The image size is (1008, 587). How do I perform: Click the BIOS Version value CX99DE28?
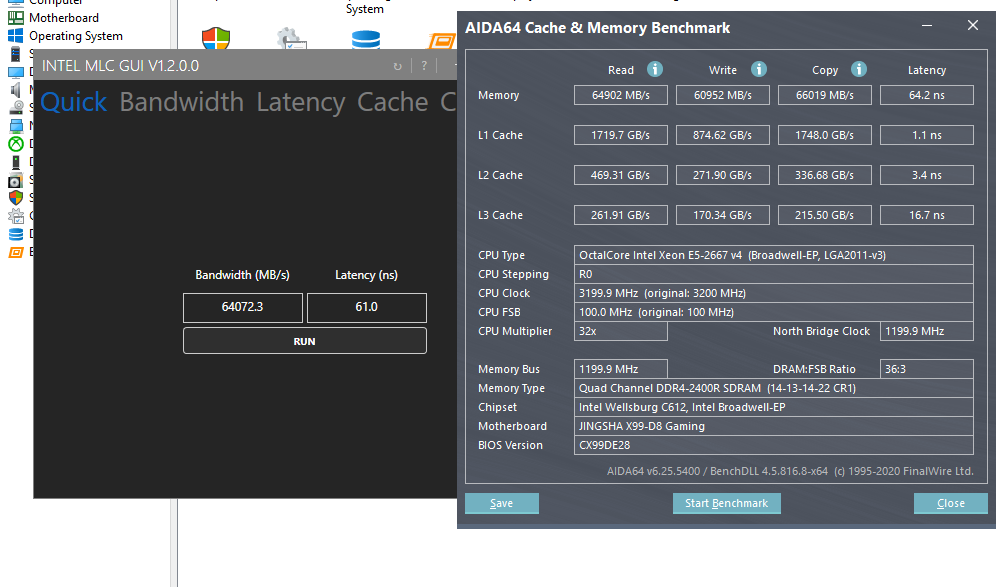point(773,445)
